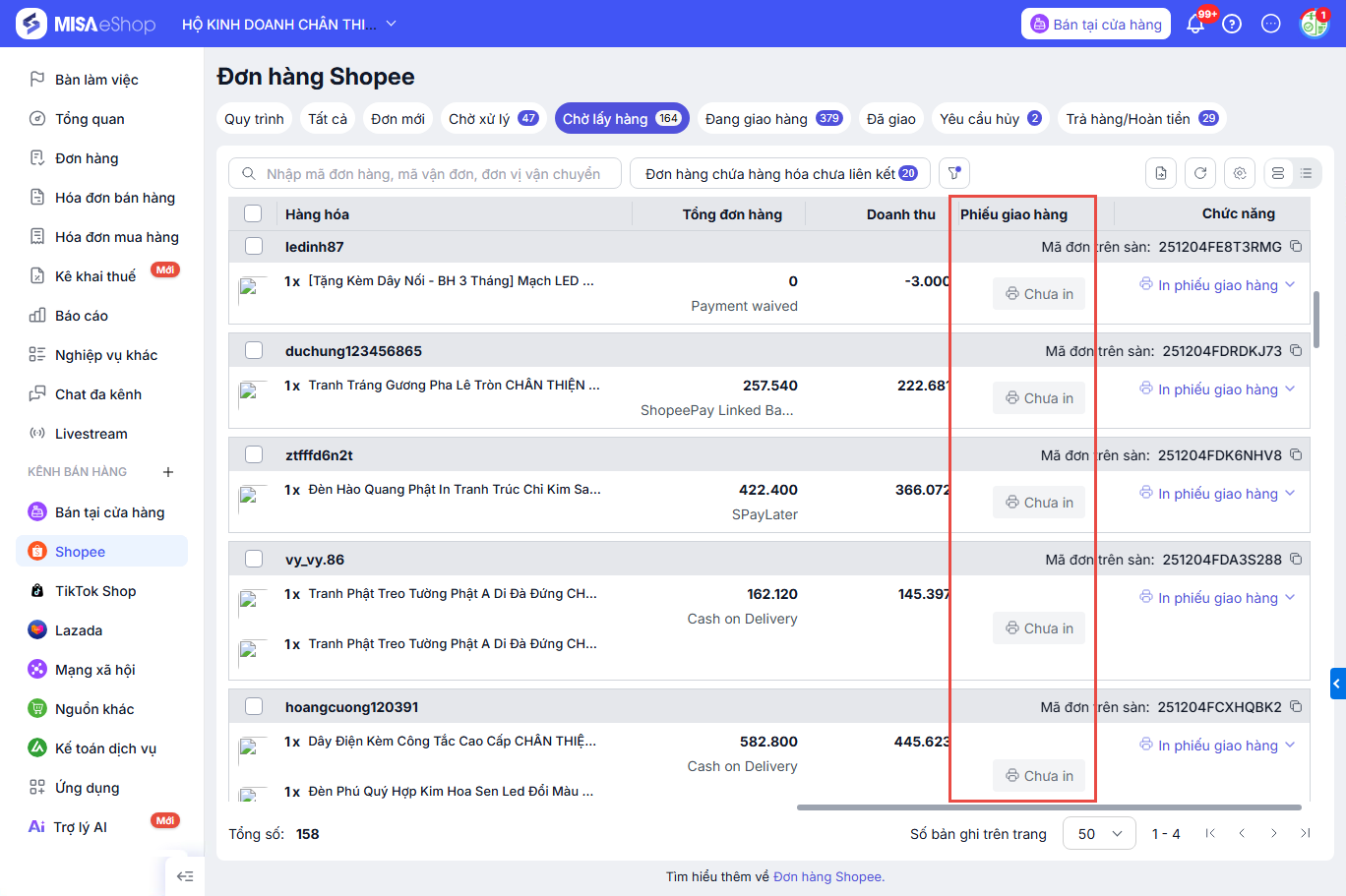
Task: Expand print options arrow for ledinh87 order
Action: tap(1290, 285)
